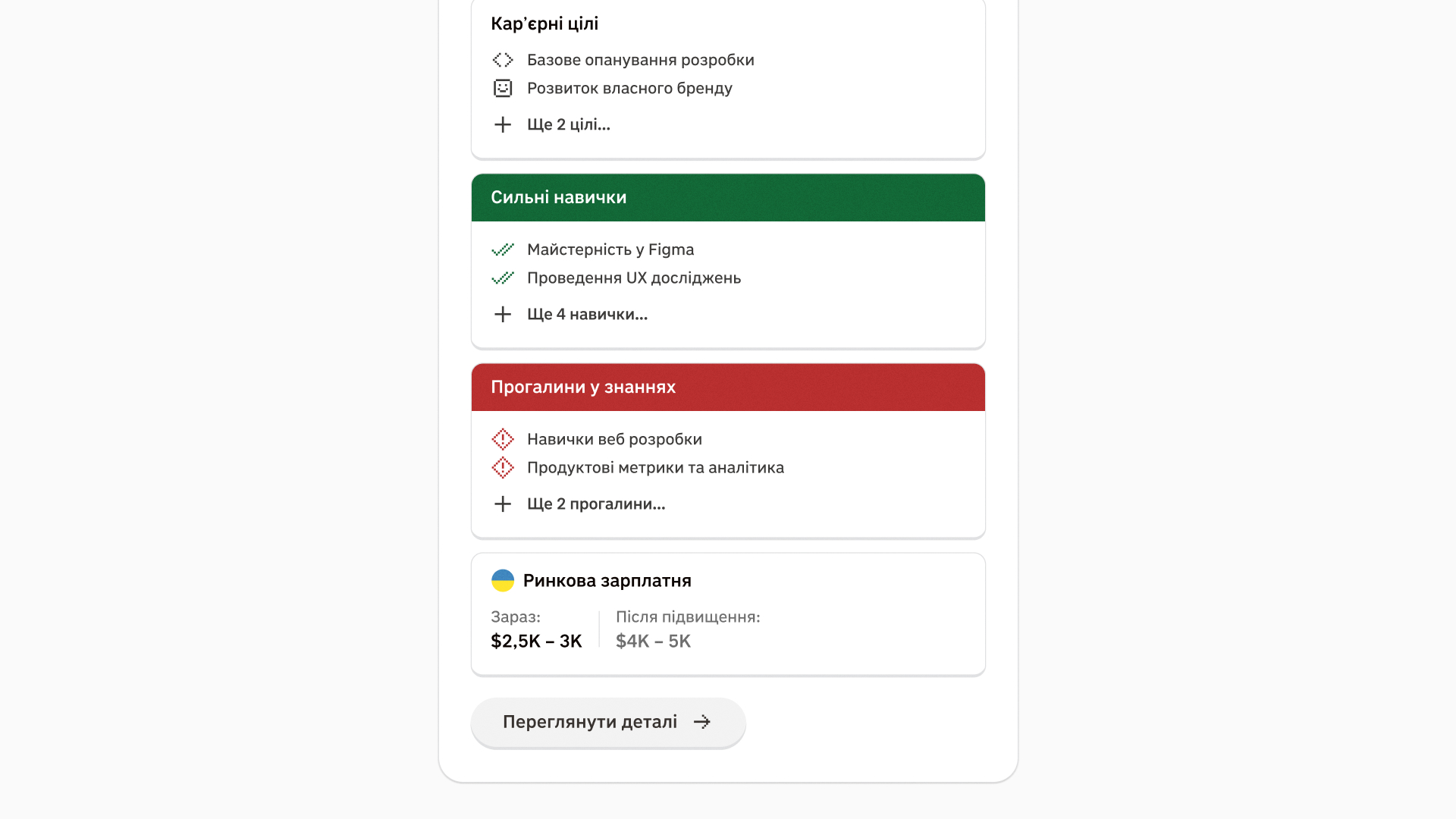This screenshot has height=819, width=1456.
Task: Select the Розвиток власного бренду goal
Action: 629,88
